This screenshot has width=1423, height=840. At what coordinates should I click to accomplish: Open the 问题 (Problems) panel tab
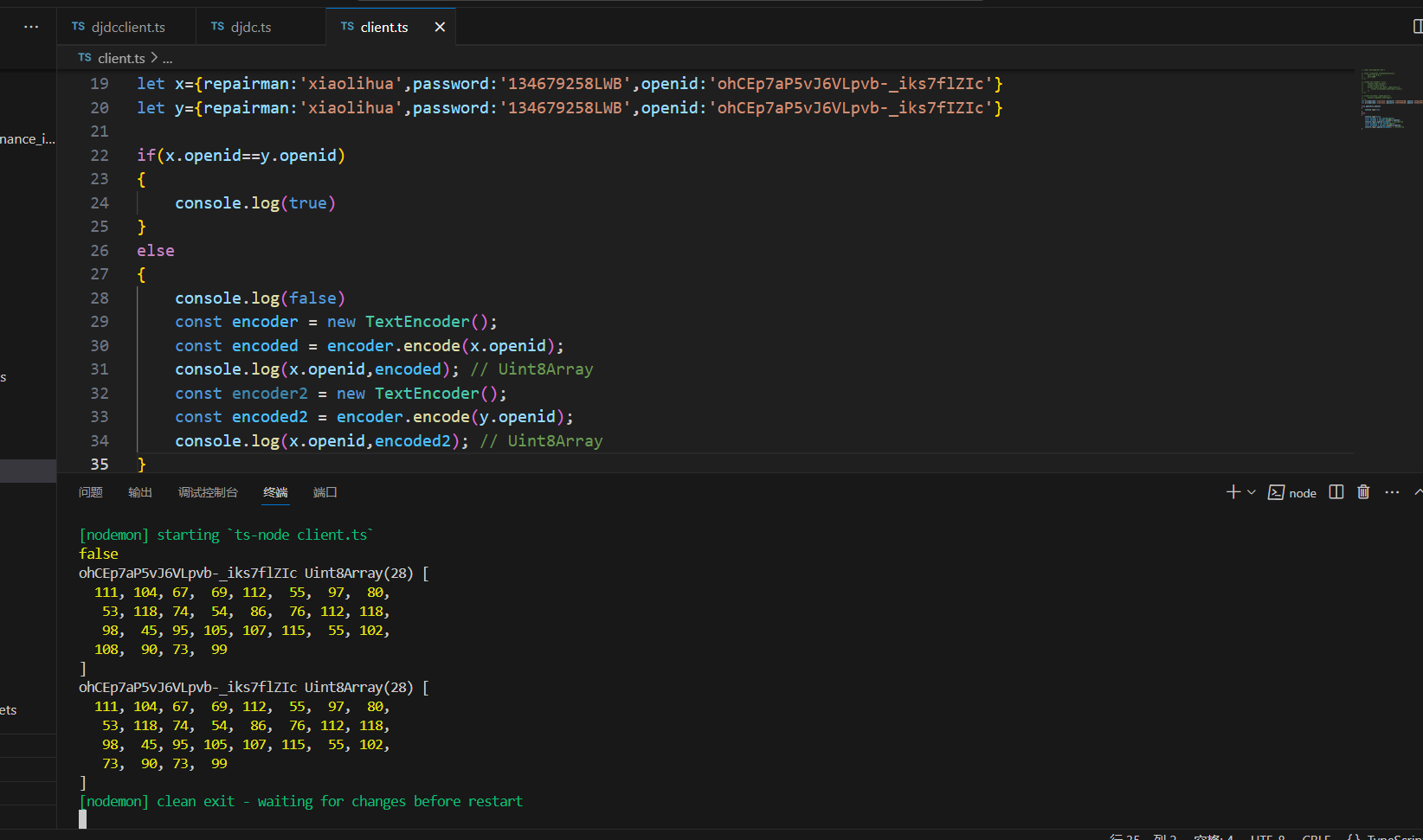click(91, 492)
